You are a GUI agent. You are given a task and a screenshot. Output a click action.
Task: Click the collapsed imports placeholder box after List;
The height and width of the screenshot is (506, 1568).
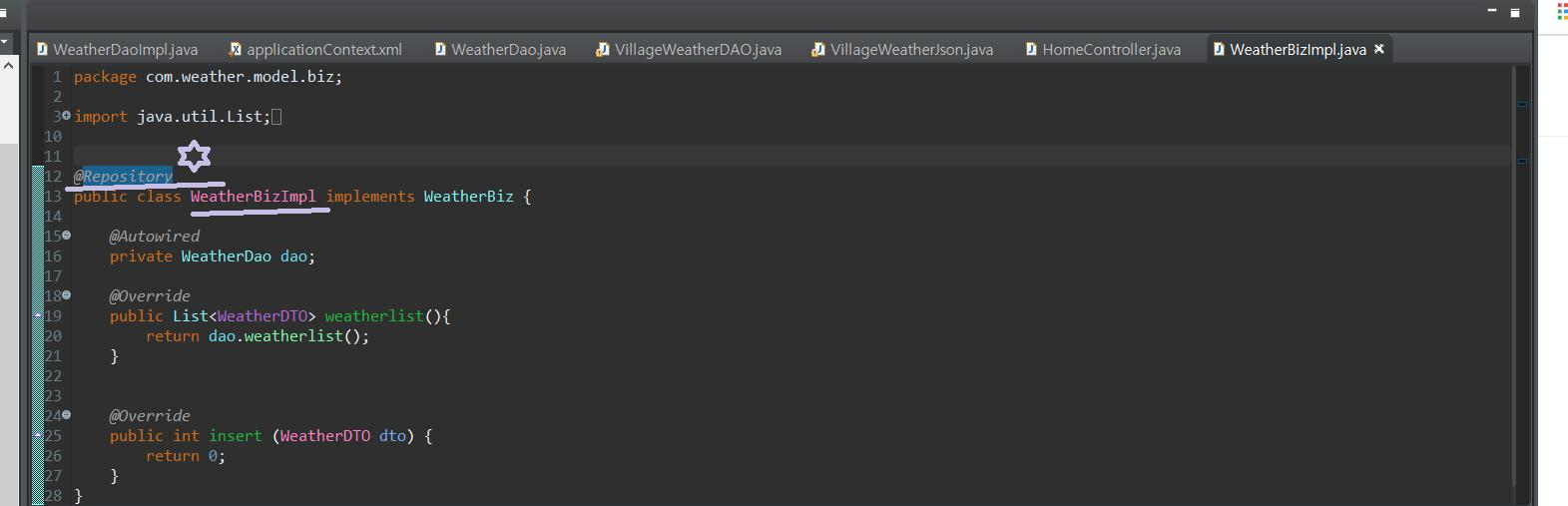click(276, 117)
